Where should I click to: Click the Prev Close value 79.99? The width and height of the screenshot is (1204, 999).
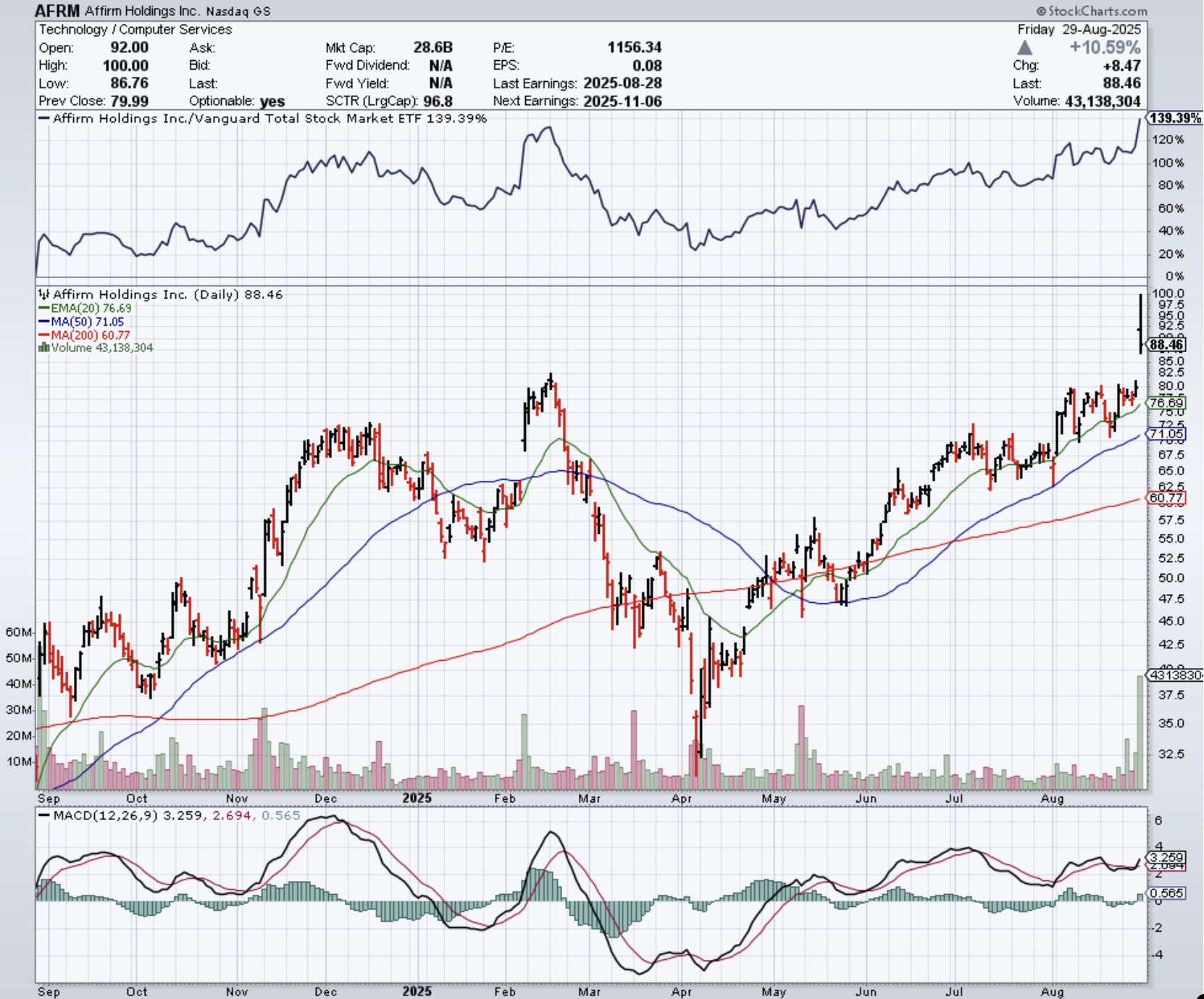tap(129, 101)
